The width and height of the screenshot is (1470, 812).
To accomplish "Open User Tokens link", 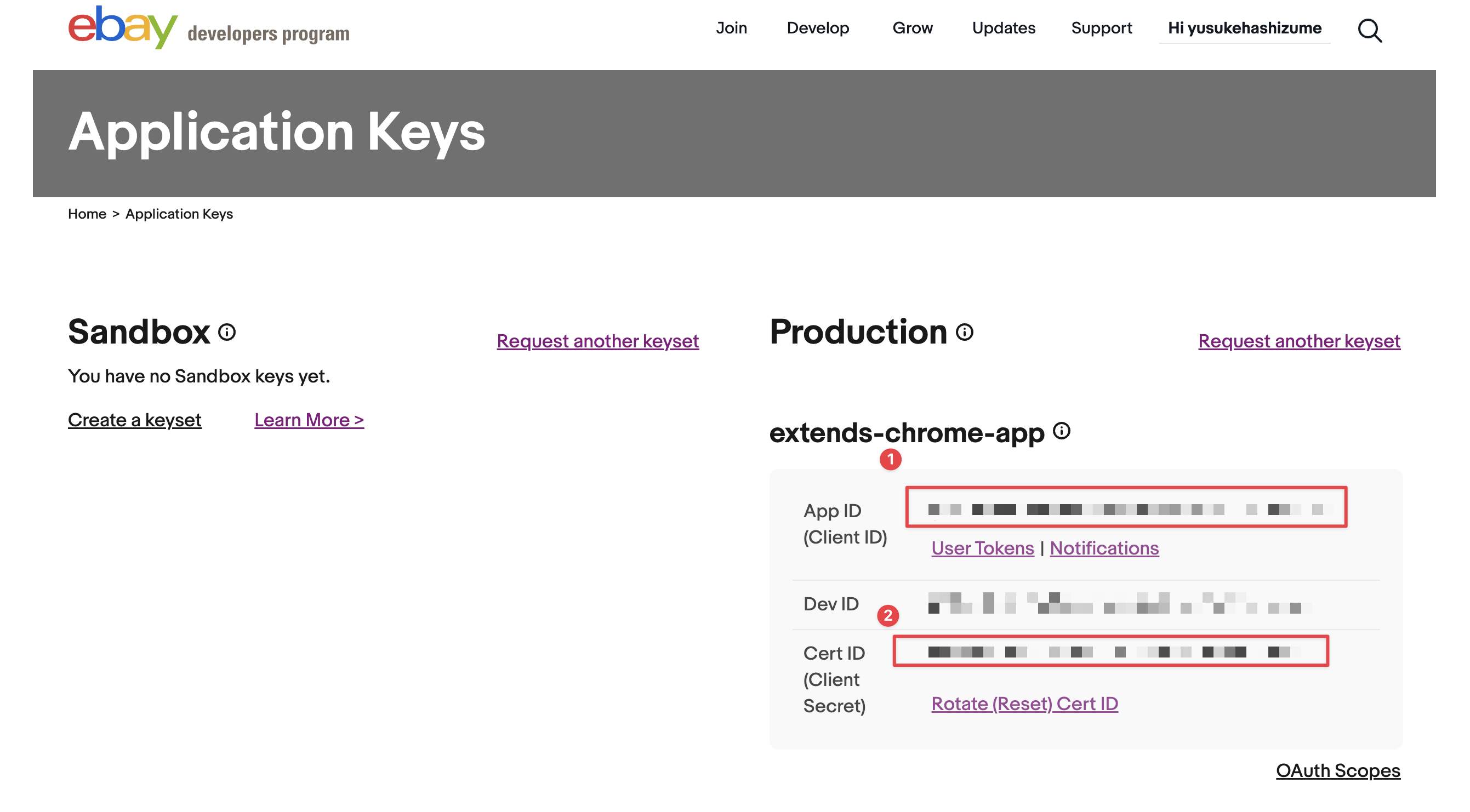I will point(982,548).
